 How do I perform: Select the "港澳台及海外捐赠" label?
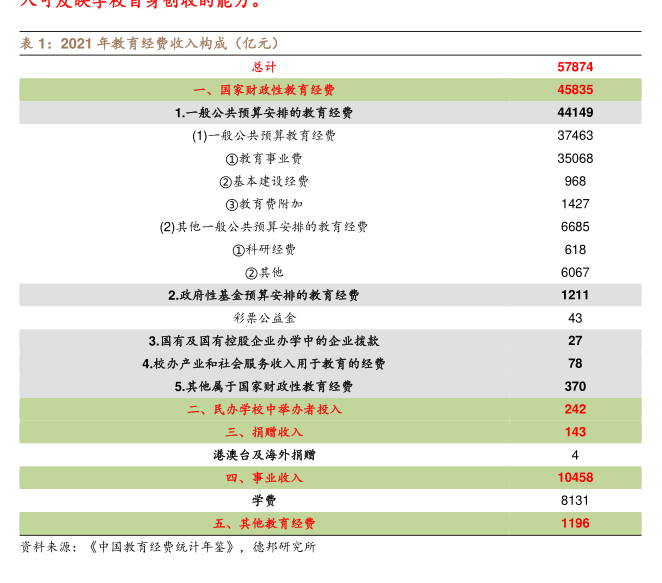[264, 455]
